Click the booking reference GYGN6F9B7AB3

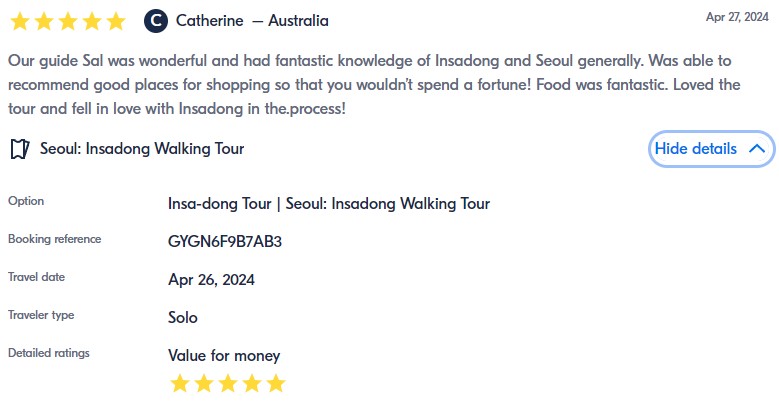[x=225, y=241]
